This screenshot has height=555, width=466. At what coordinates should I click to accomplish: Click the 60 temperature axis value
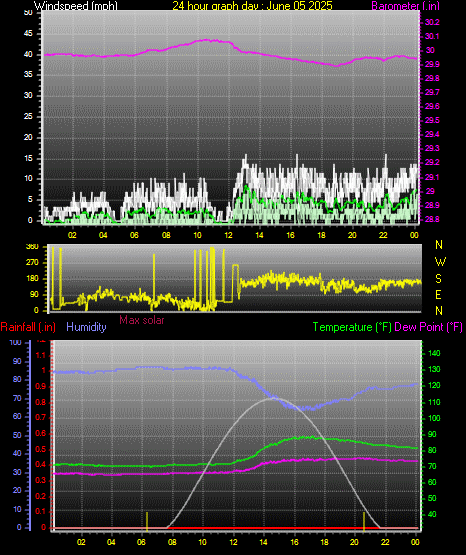(432, 482)
